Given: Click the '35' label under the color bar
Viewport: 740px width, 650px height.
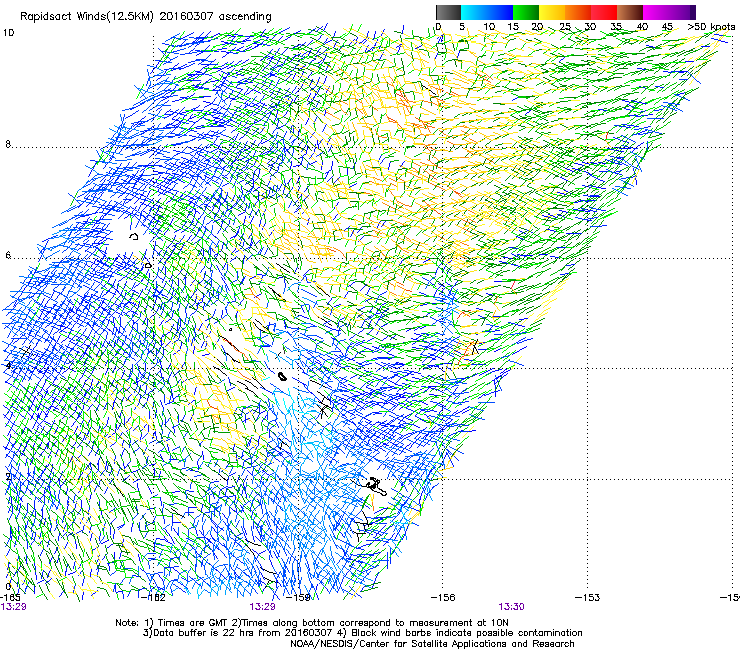Looking at the screenshot, I should tap(616, 27).
